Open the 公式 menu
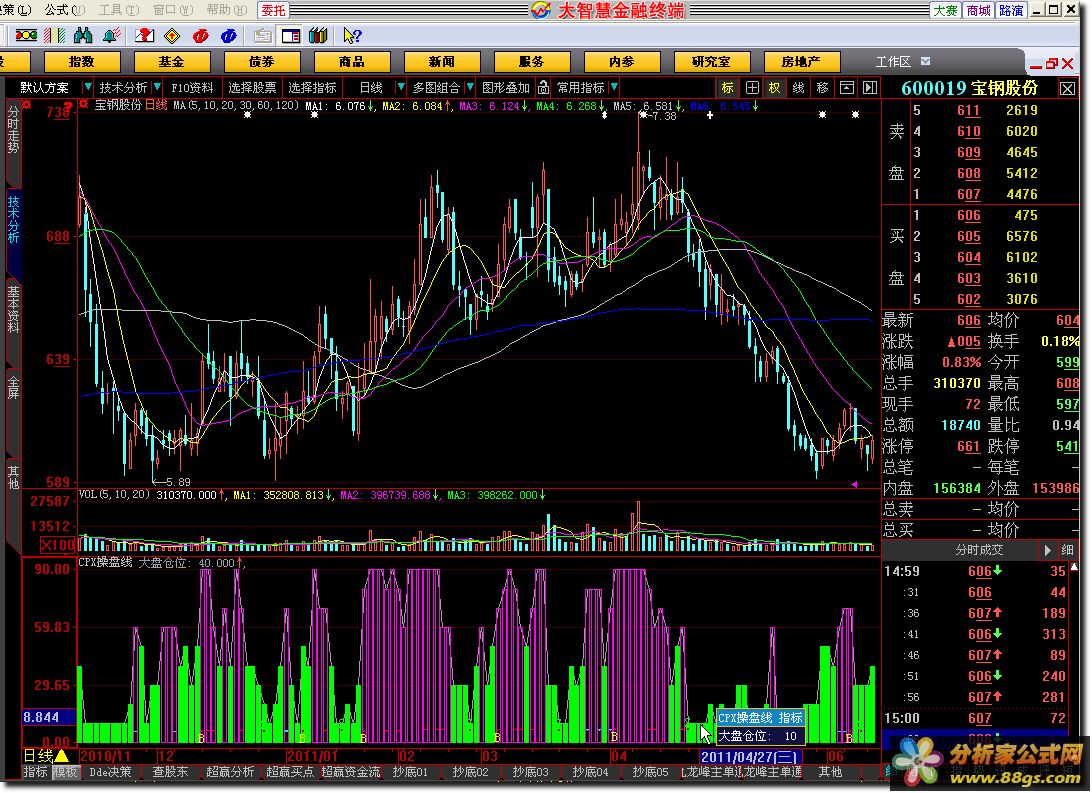 (x=64, y=10)
